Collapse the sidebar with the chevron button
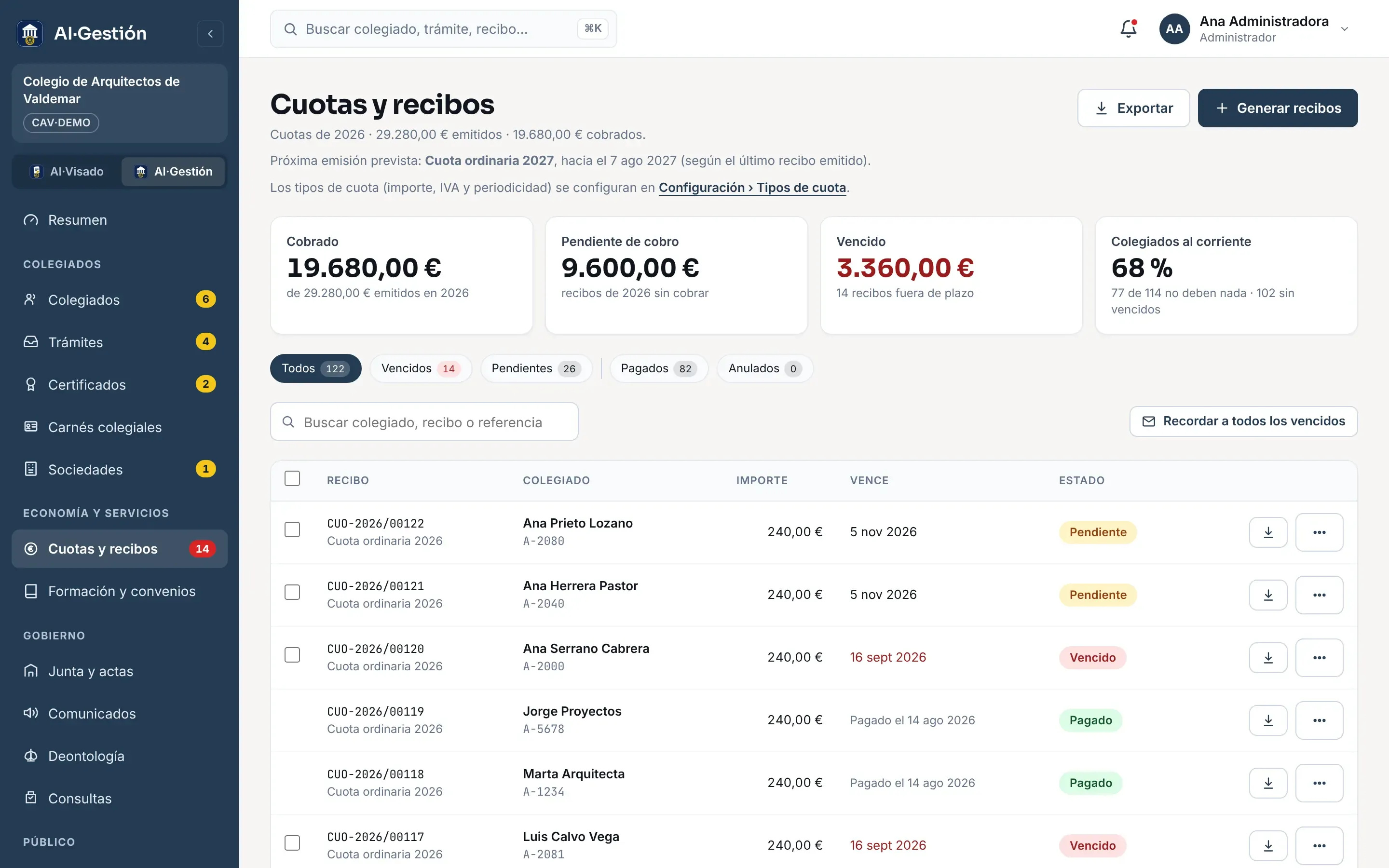1389x868 pixels. [x=210, y=34]
